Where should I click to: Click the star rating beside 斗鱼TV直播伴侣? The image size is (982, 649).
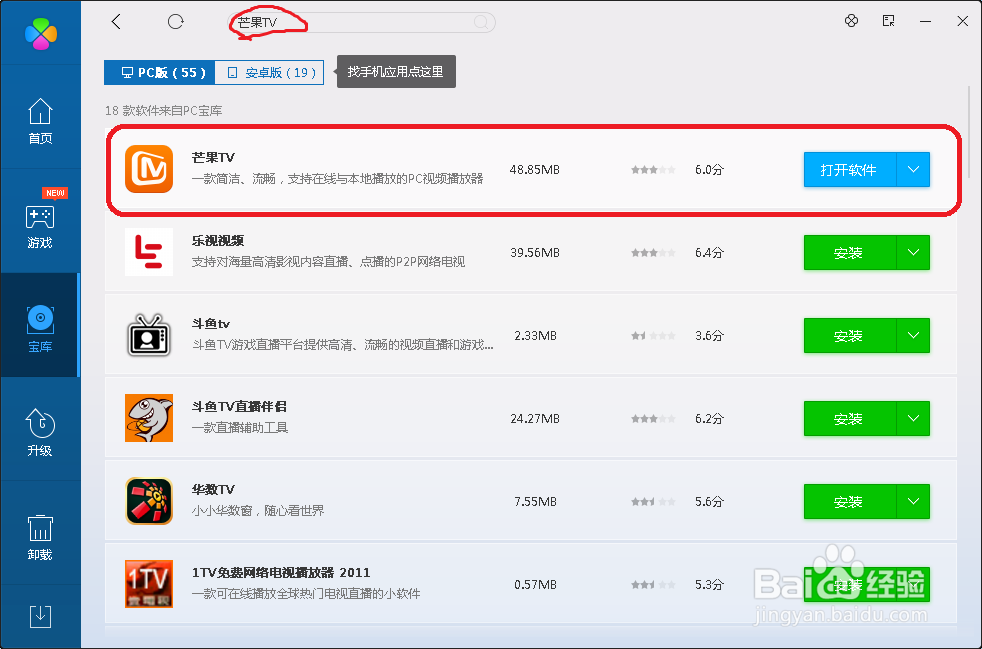click(x=652, y=418)
